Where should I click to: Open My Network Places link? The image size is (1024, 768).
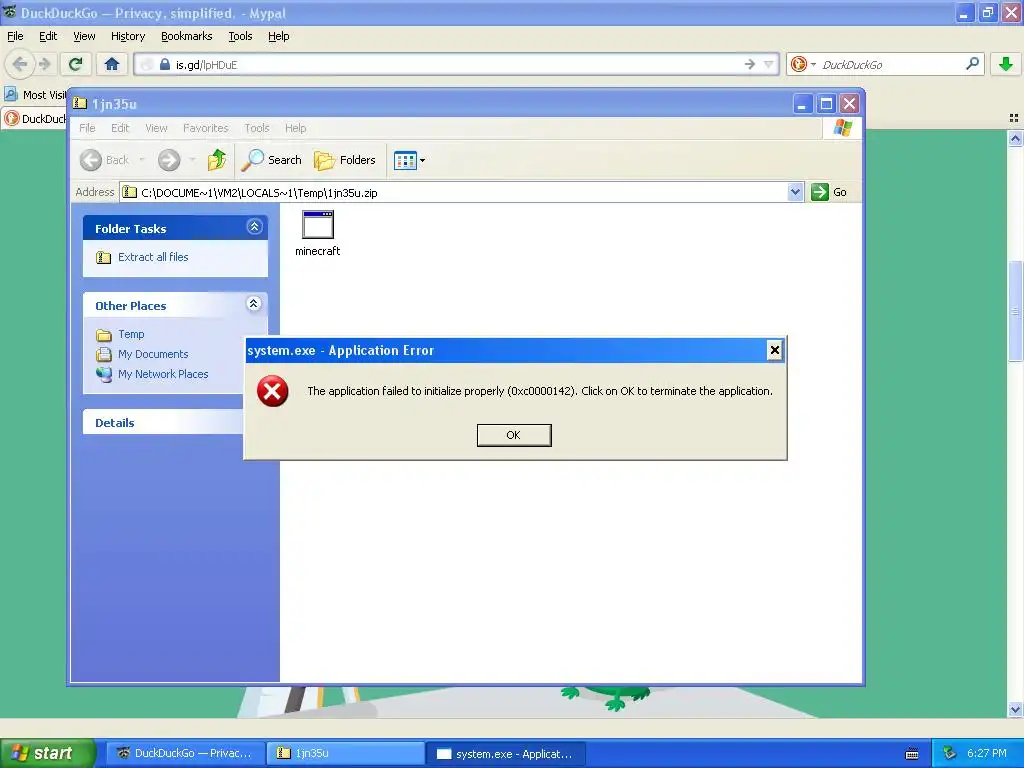click(163, 374)
